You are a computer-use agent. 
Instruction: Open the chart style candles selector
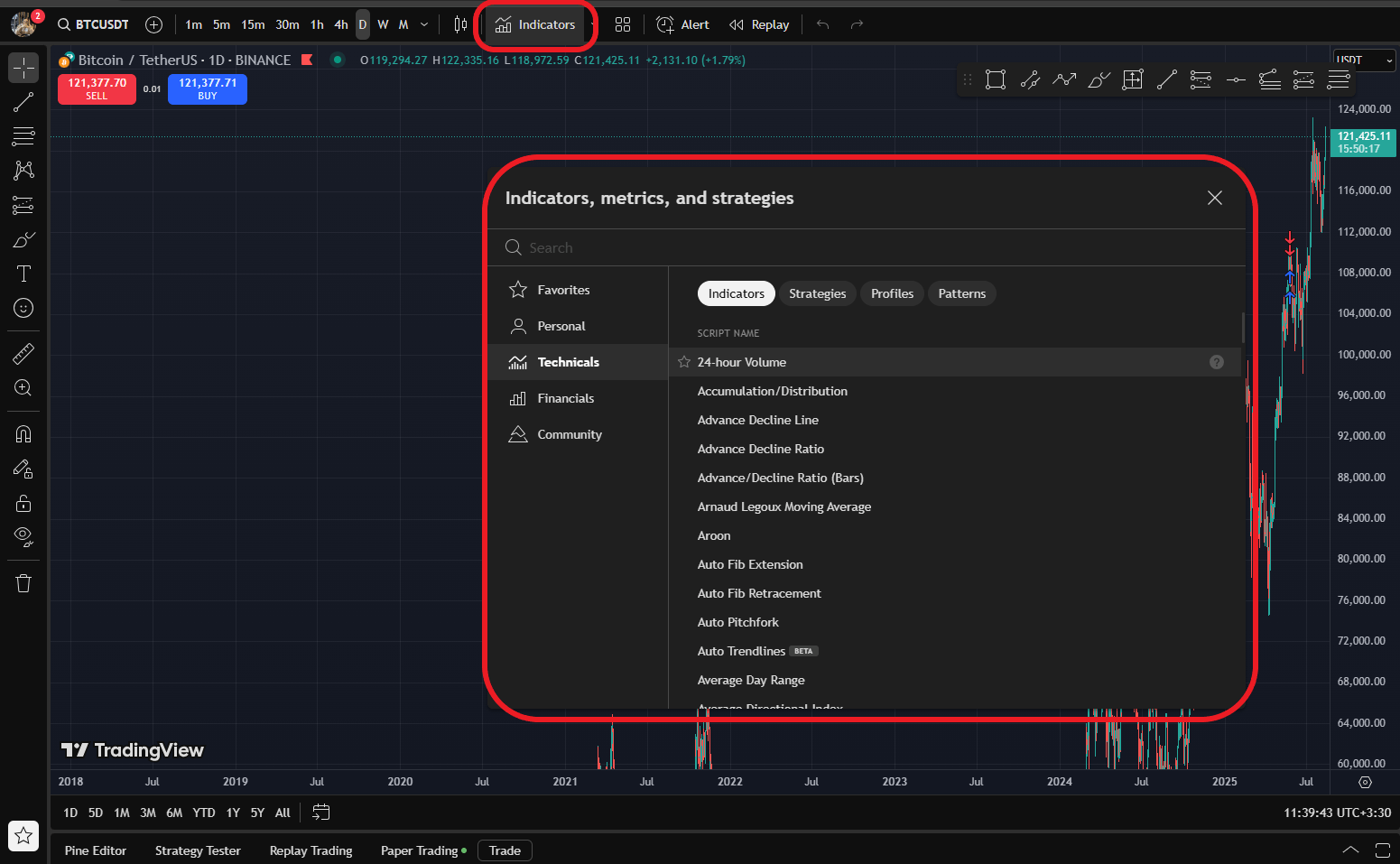point(460,24)
